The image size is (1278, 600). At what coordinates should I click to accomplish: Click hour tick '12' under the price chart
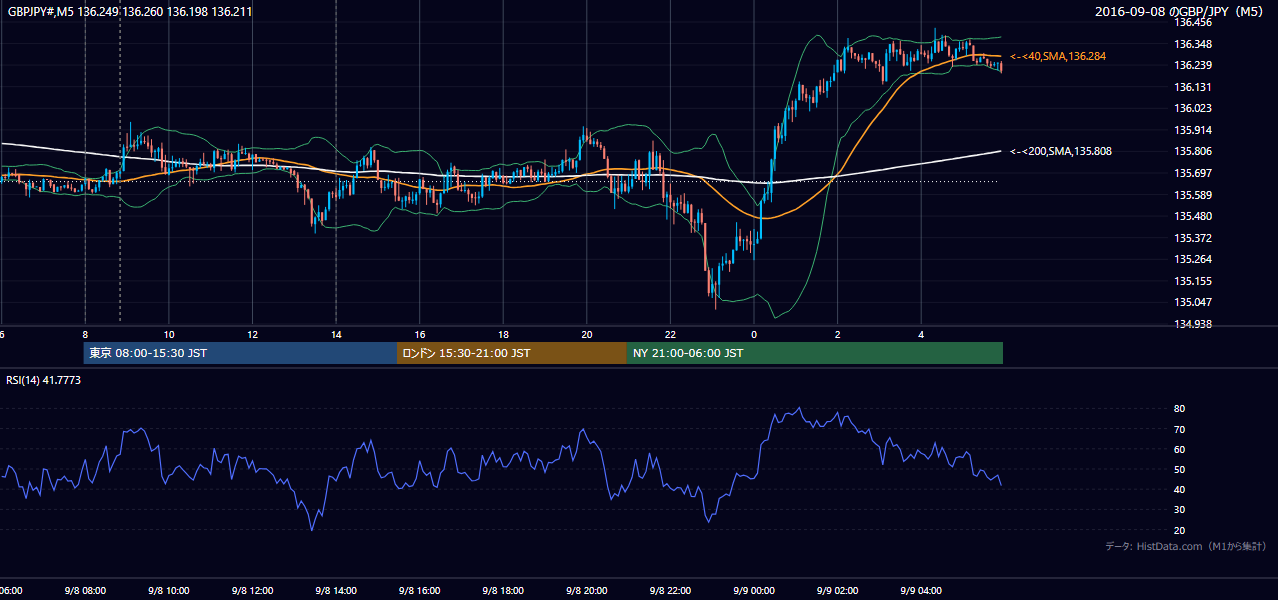252,335
